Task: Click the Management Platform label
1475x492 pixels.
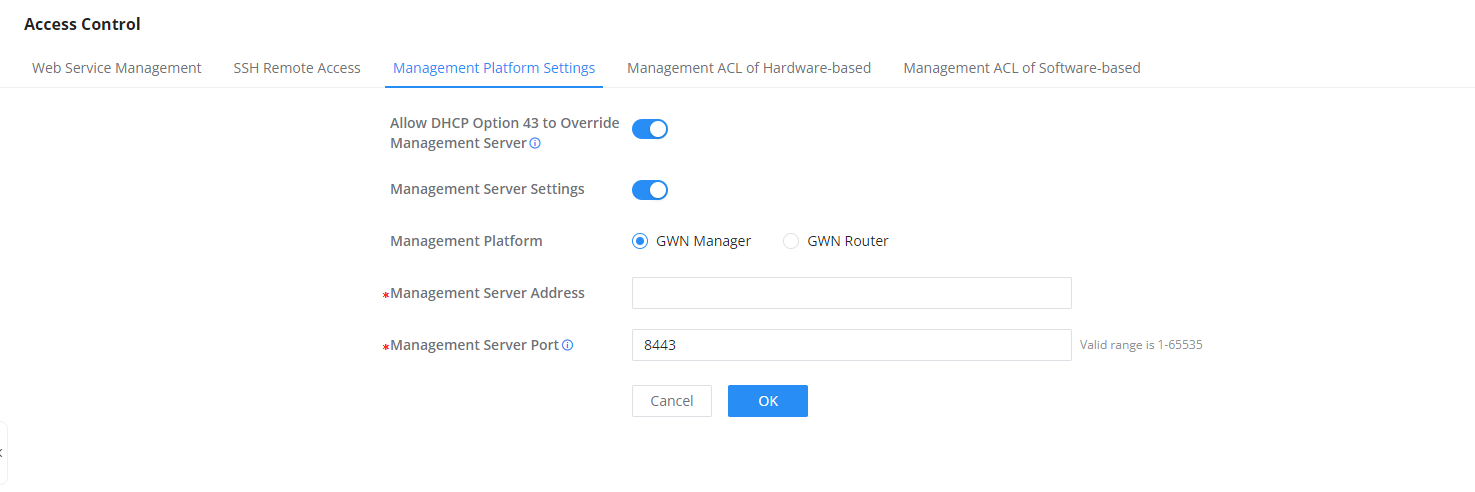Action: pyautogui.click(x=466, y=241)
